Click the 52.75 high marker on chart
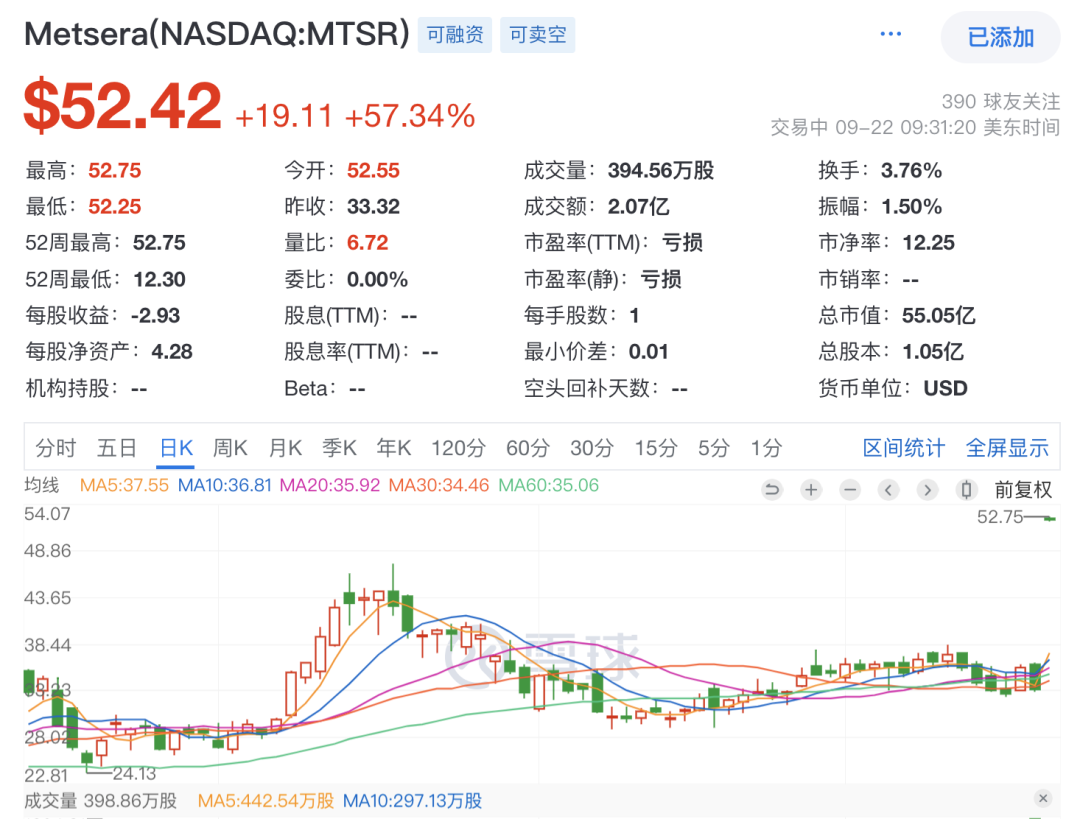This screenshot has height=819, width=1080. coord(1000,517)
